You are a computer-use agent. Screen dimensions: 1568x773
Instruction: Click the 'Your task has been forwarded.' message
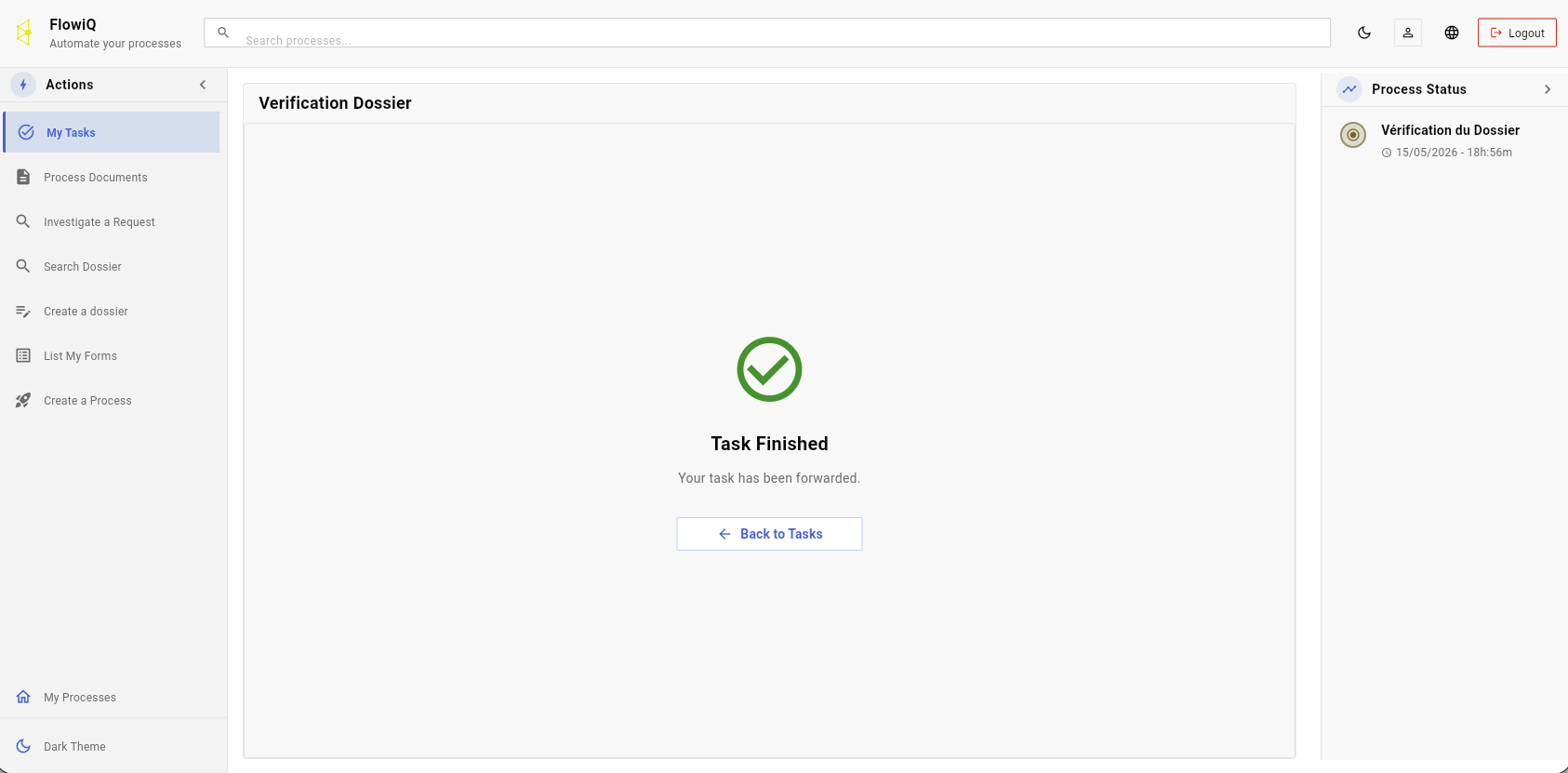click(769, 478)
